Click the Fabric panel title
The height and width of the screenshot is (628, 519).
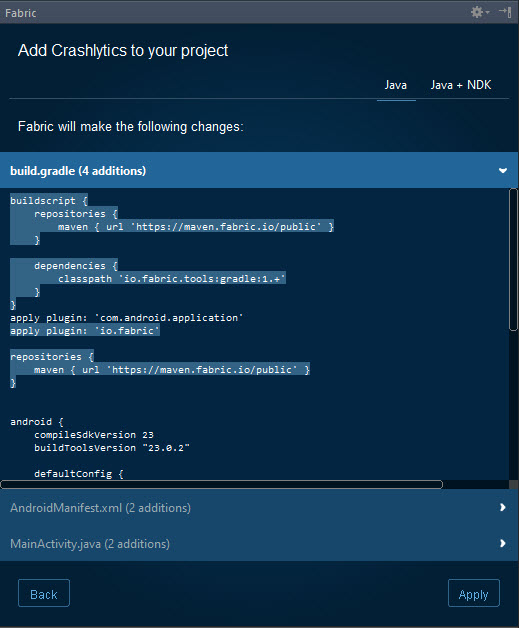pyautogui.click(x=20, y=13)
